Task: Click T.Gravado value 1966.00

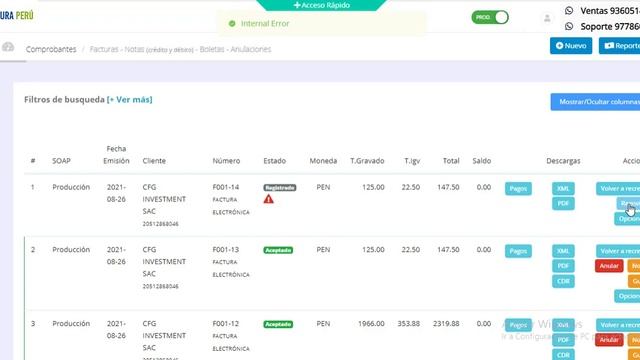Action: [x=371, y=323]
